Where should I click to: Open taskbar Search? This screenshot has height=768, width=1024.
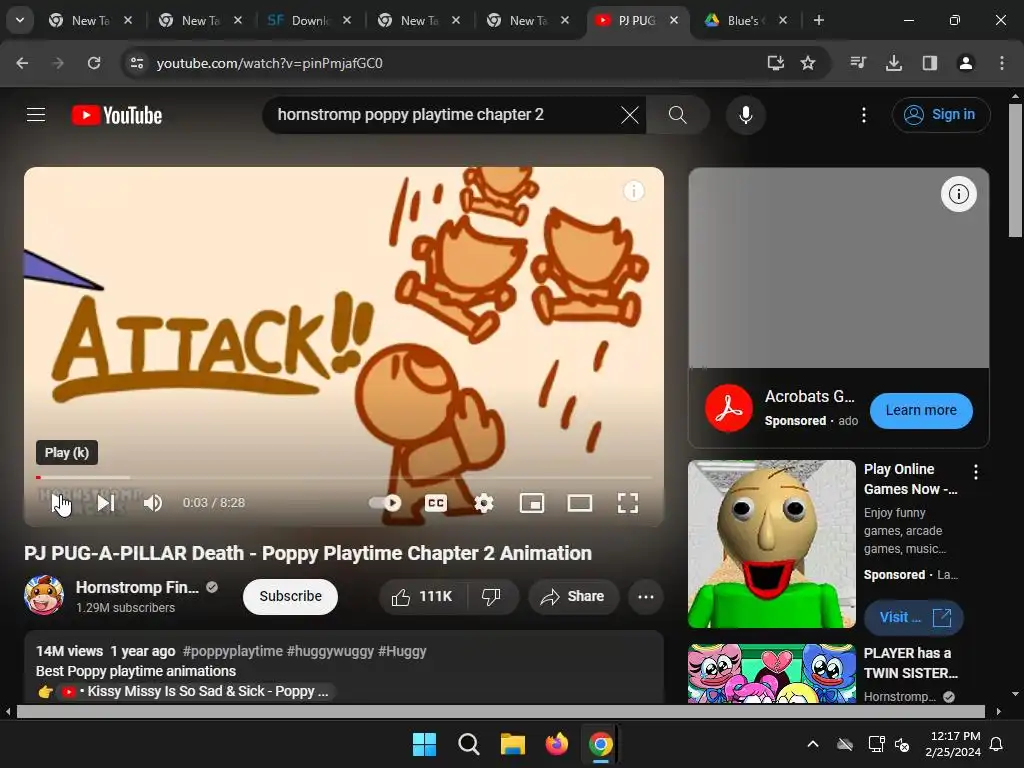point(468,744)
